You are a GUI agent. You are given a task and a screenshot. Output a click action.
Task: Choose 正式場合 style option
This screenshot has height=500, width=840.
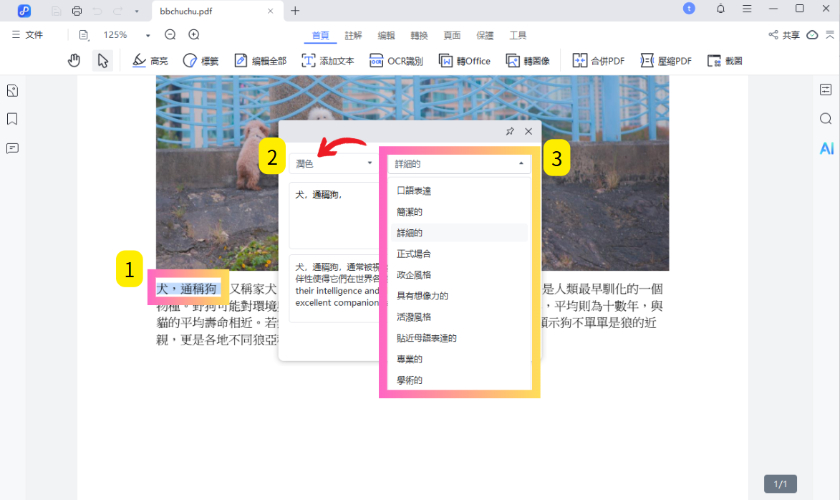coord(459,253)
